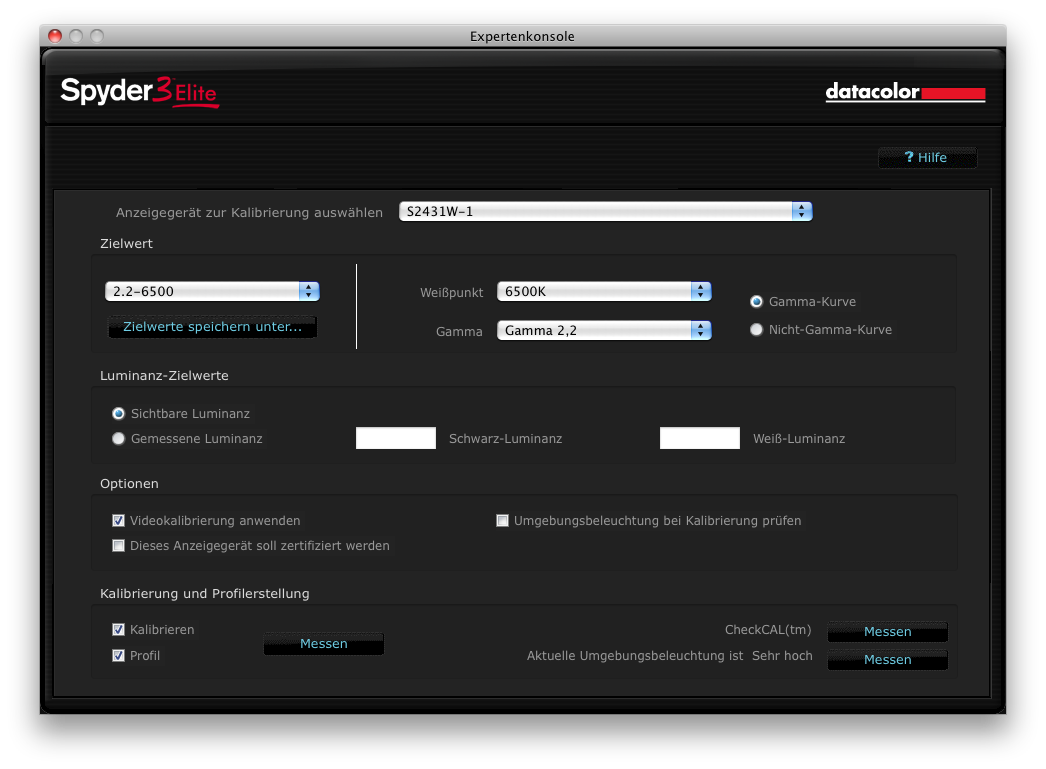Open the Hilfe help button
Image resolution: width=1046 pixels, height=769 pixels.
coord(927,158)
